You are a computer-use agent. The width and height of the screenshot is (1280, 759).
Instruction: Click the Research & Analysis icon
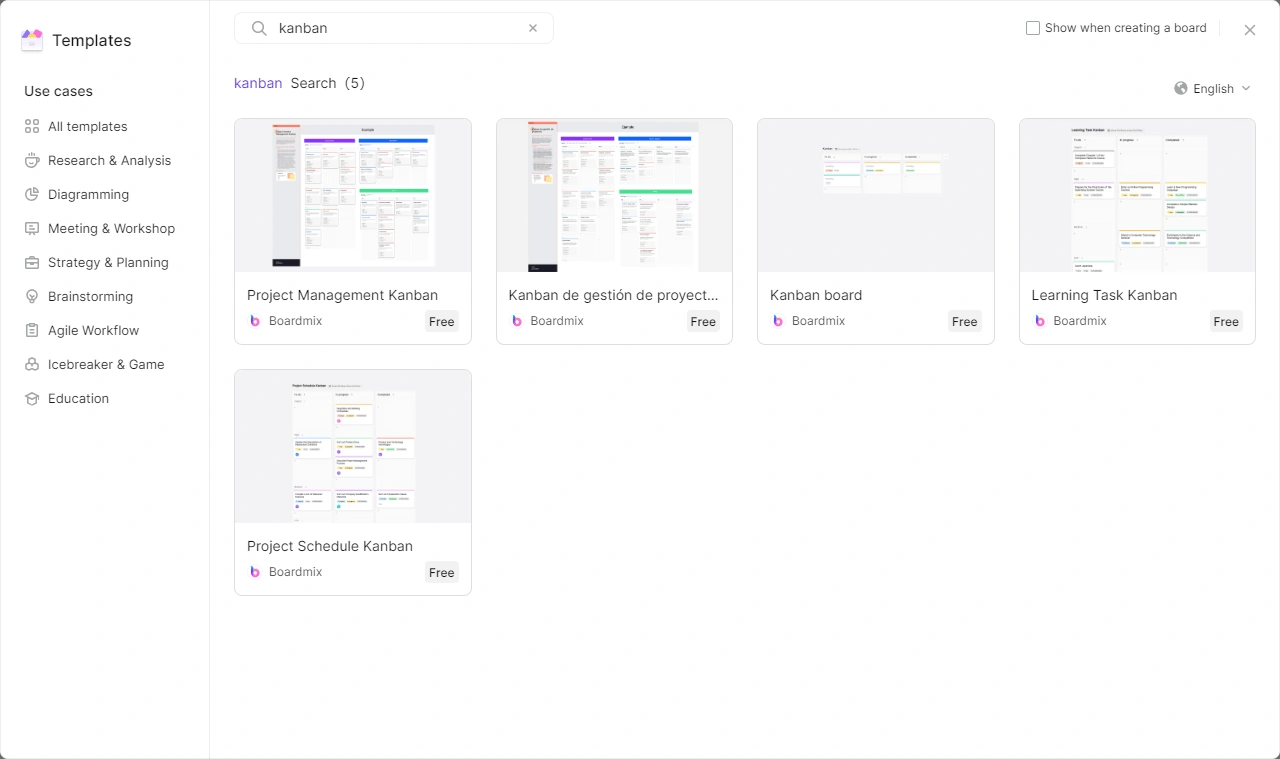(x=32, y=161)
